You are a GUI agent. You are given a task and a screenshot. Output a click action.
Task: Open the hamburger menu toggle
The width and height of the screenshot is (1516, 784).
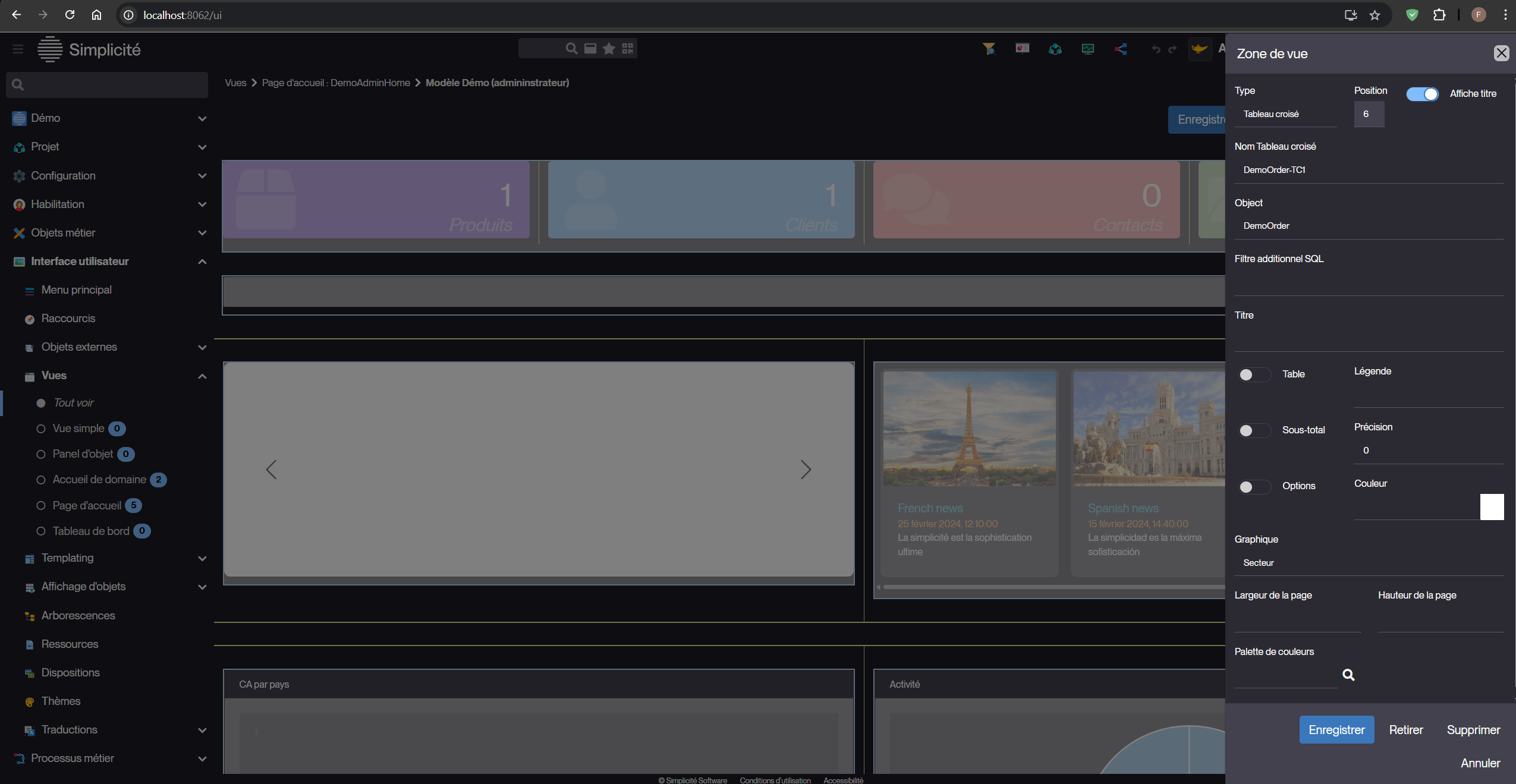[18, 49]
